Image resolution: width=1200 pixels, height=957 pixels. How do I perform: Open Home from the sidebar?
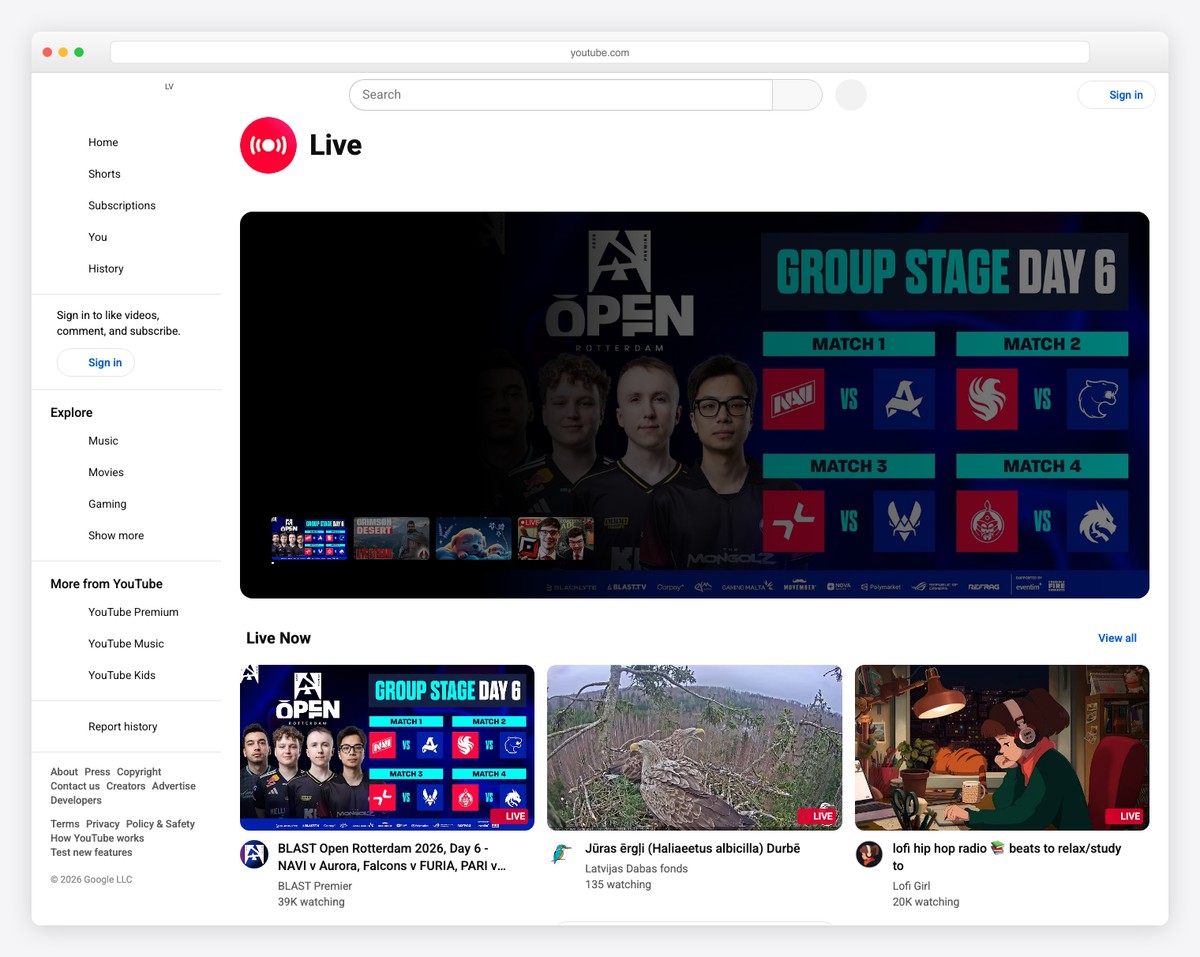103,142
